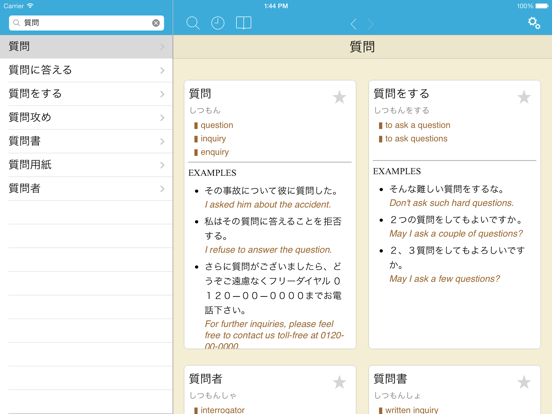The image size is (552, 414).
Task: Select 質問 in the results list
Action: (x=86, y=46)
